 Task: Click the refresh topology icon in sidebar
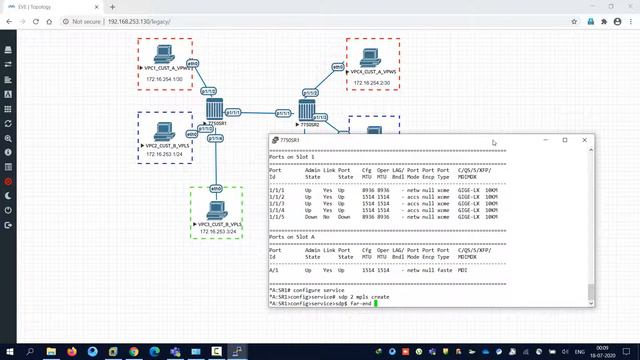click(x=8, y=124)
